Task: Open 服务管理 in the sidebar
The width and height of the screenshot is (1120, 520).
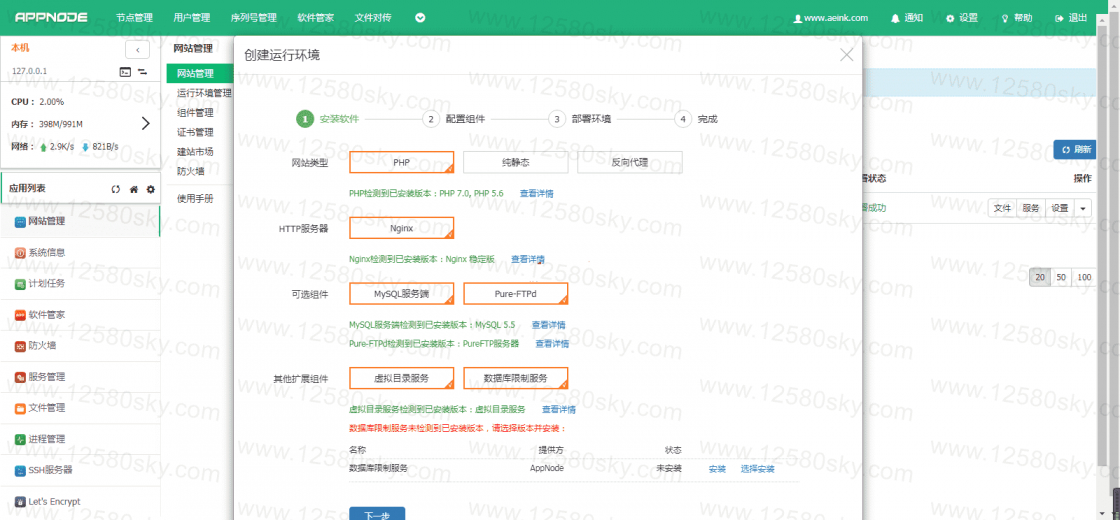Action: [80, 377]
